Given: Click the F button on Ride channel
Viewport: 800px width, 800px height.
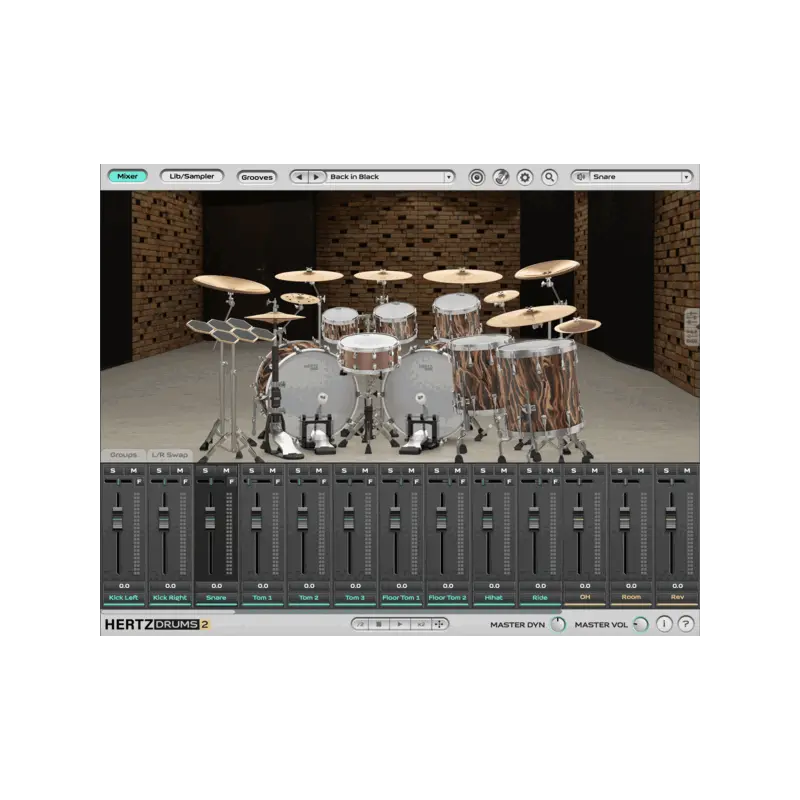Looking at the screenshot, I should (556, 482).
